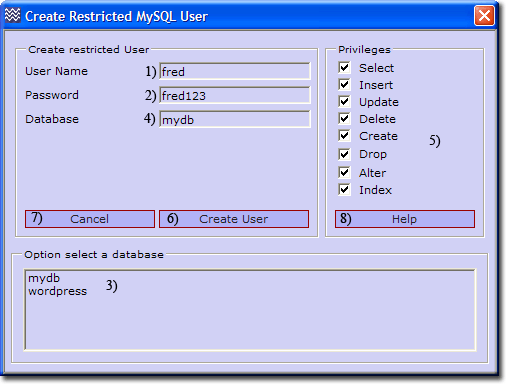The image size is (509, 386).
Task: Click the Cancel button
Action: (x=90, y=219)
